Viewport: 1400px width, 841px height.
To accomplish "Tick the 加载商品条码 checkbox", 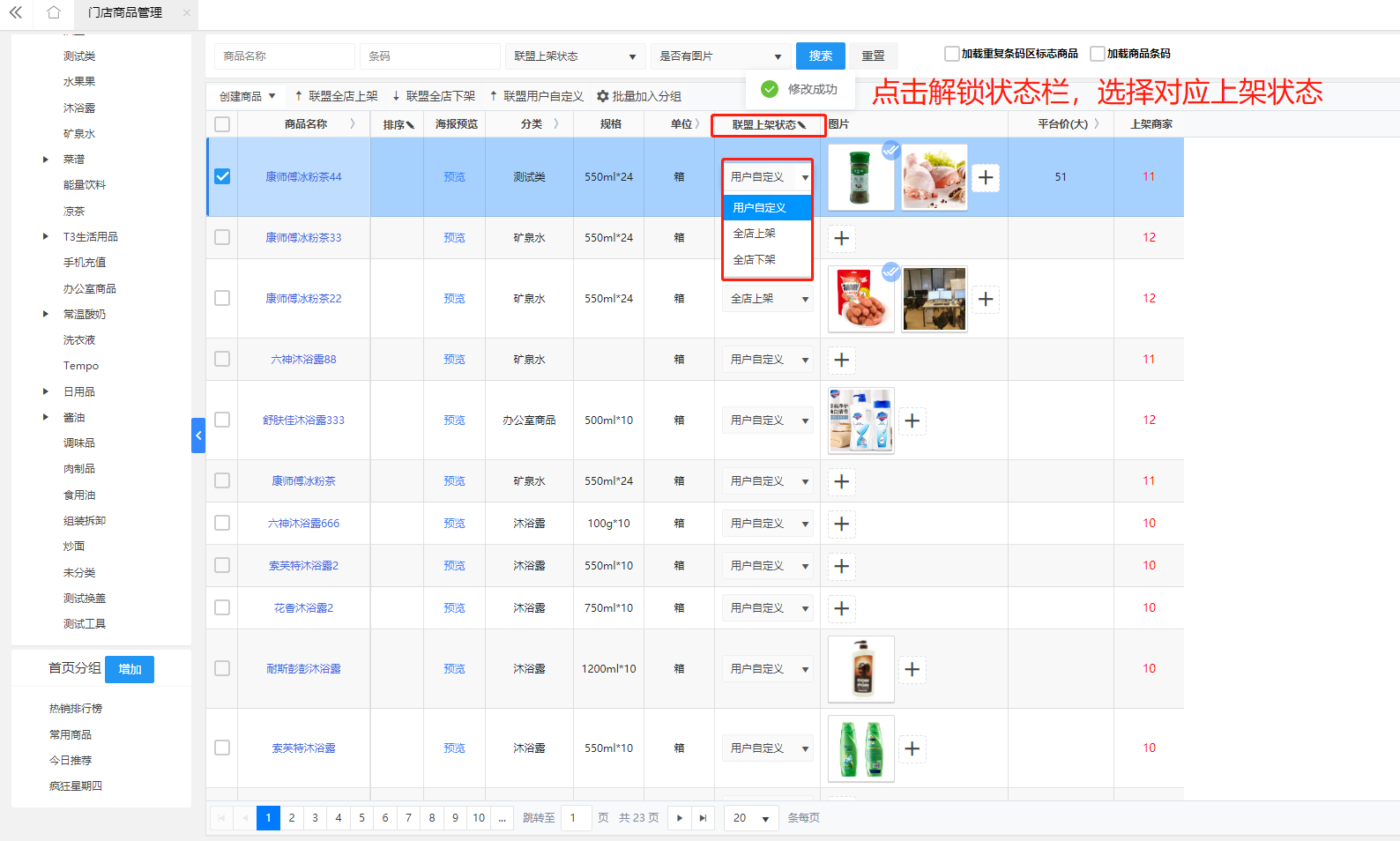I will coord(1098,54).
